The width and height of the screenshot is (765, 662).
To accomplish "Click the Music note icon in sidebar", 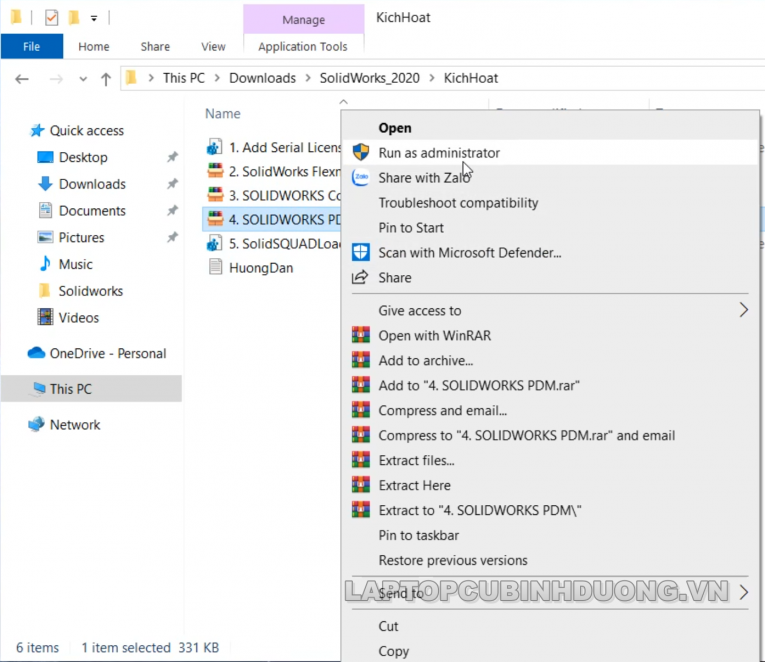I will tap(45, 263).
